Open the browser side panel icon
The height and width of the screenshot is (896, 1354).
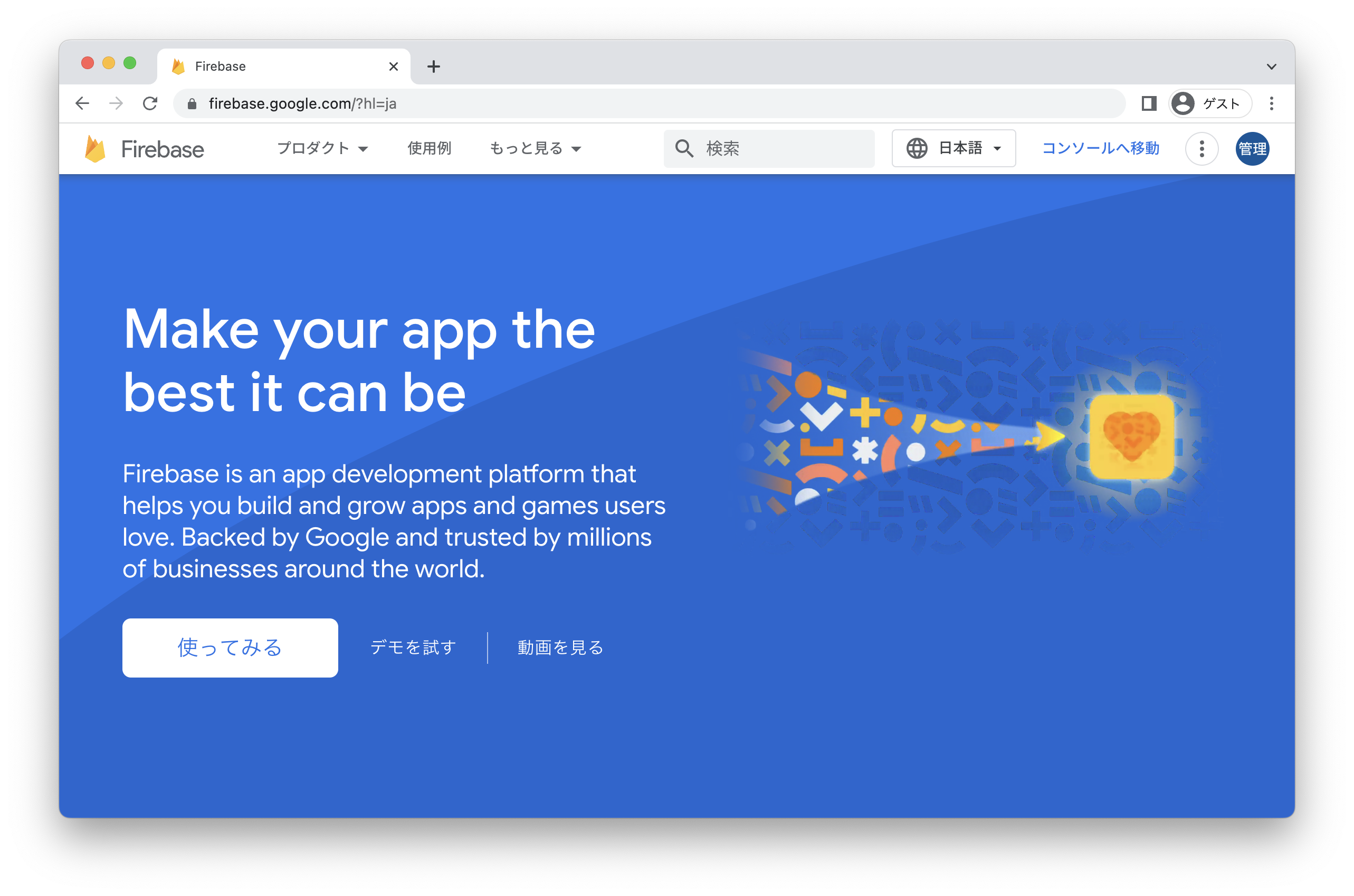coord(1149,103)
